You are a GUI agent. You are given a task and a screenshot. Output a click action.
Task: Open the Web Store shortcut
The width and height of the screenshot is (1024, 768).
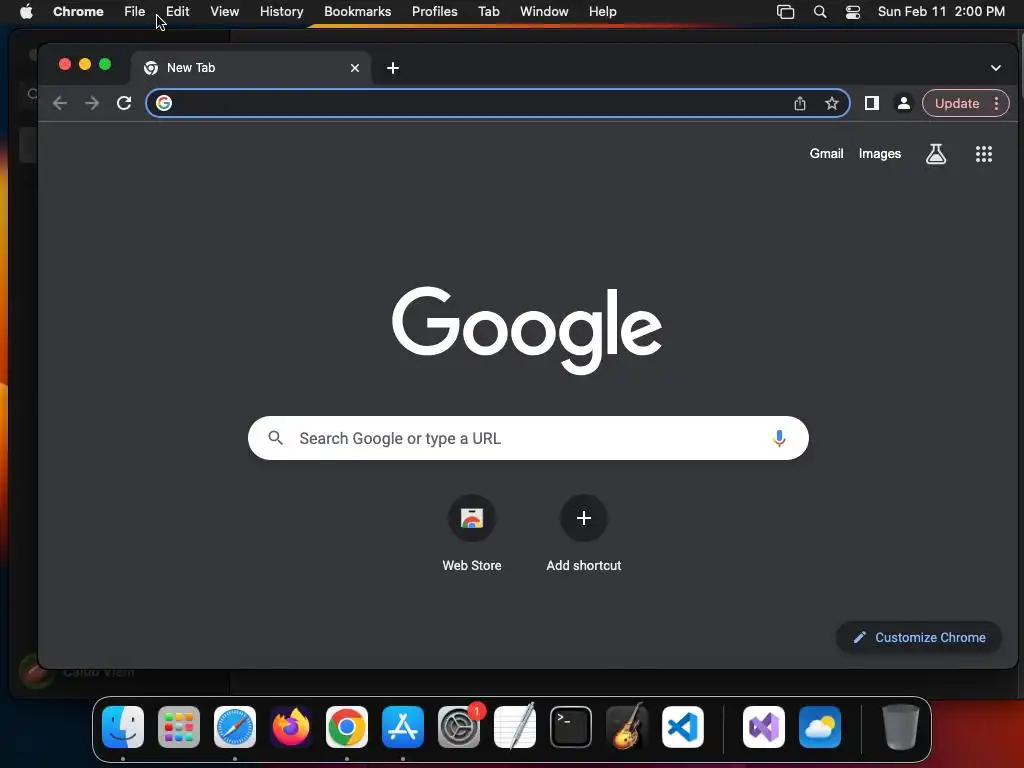coord(472,534)
